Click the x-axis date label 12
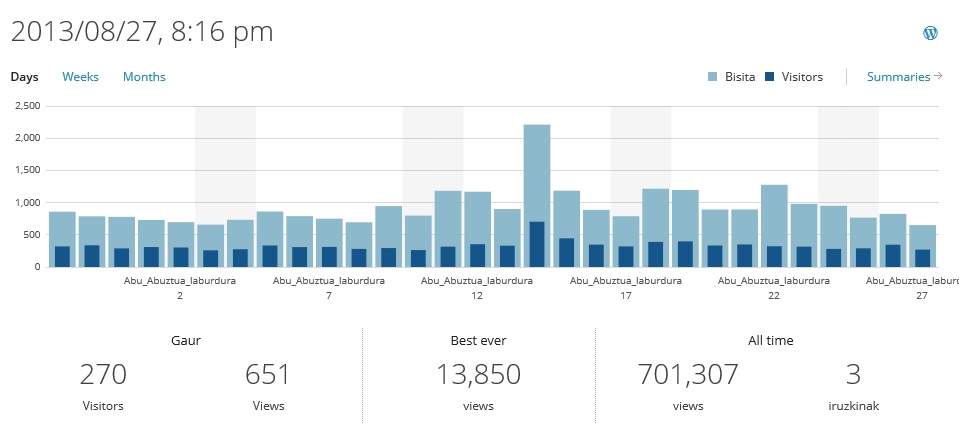The height and width of the screenshot is (432, 959). (x=477, y=297)
